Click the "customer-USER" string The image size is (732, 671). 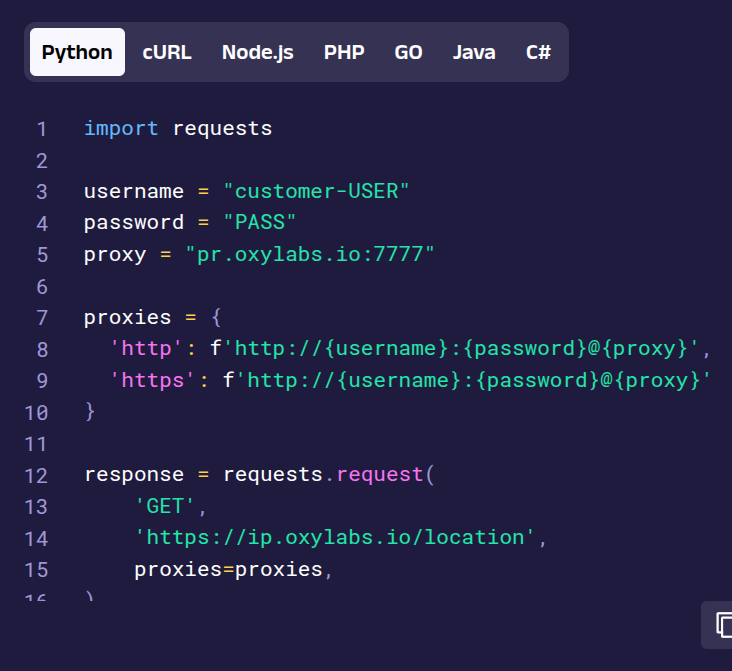tap(316, 191)
